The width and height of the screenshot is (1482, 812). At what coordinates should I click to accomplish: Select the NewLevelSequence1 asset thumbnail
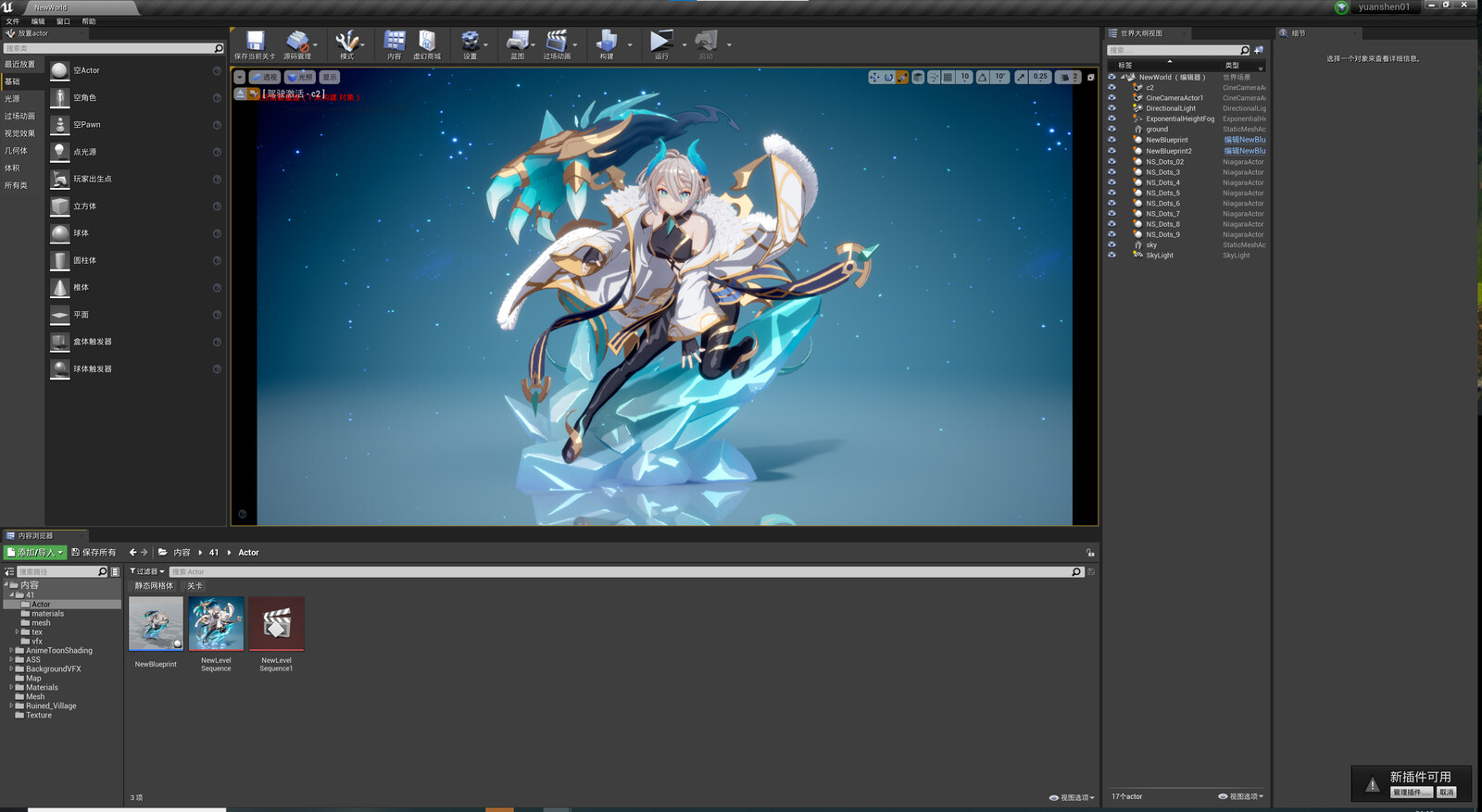(x=276, y=624)
